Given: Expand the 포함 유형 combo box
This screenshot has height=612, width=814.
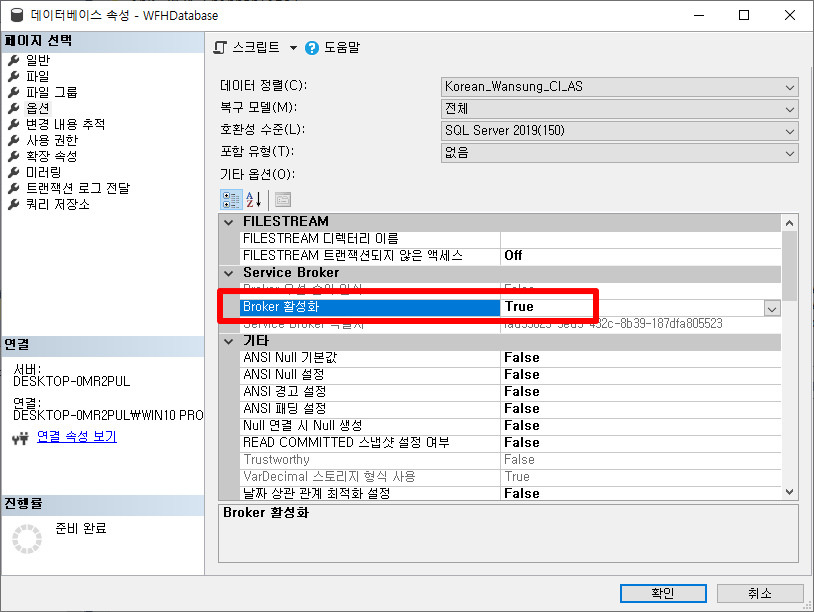Looking at the screenshot, I should pos(789,153).
